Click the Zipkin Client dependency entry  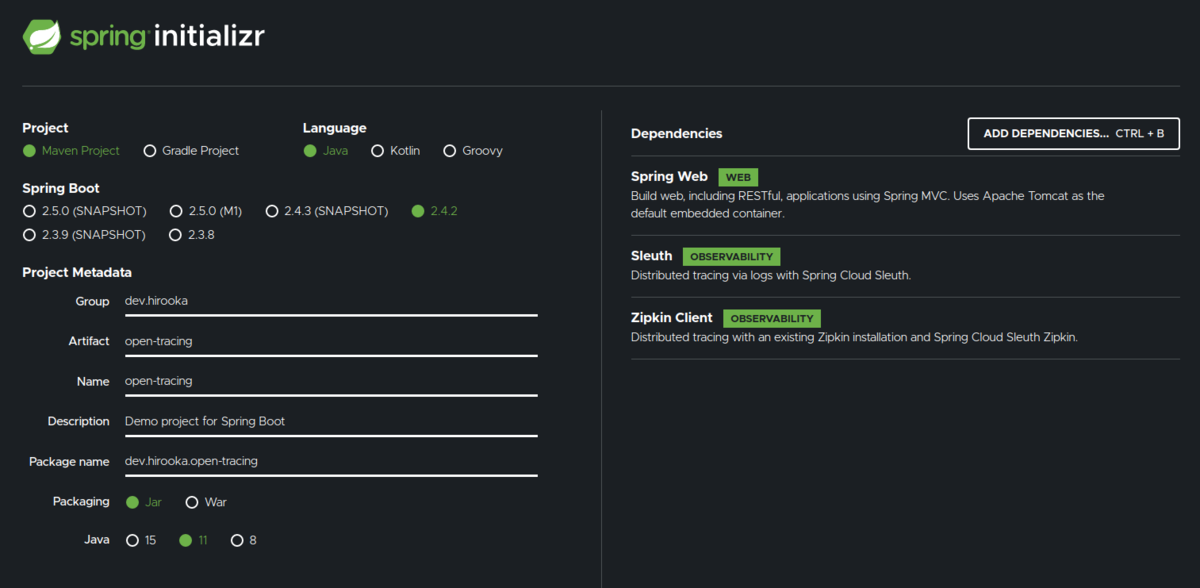pyautogui.click(x=905, y=327)
